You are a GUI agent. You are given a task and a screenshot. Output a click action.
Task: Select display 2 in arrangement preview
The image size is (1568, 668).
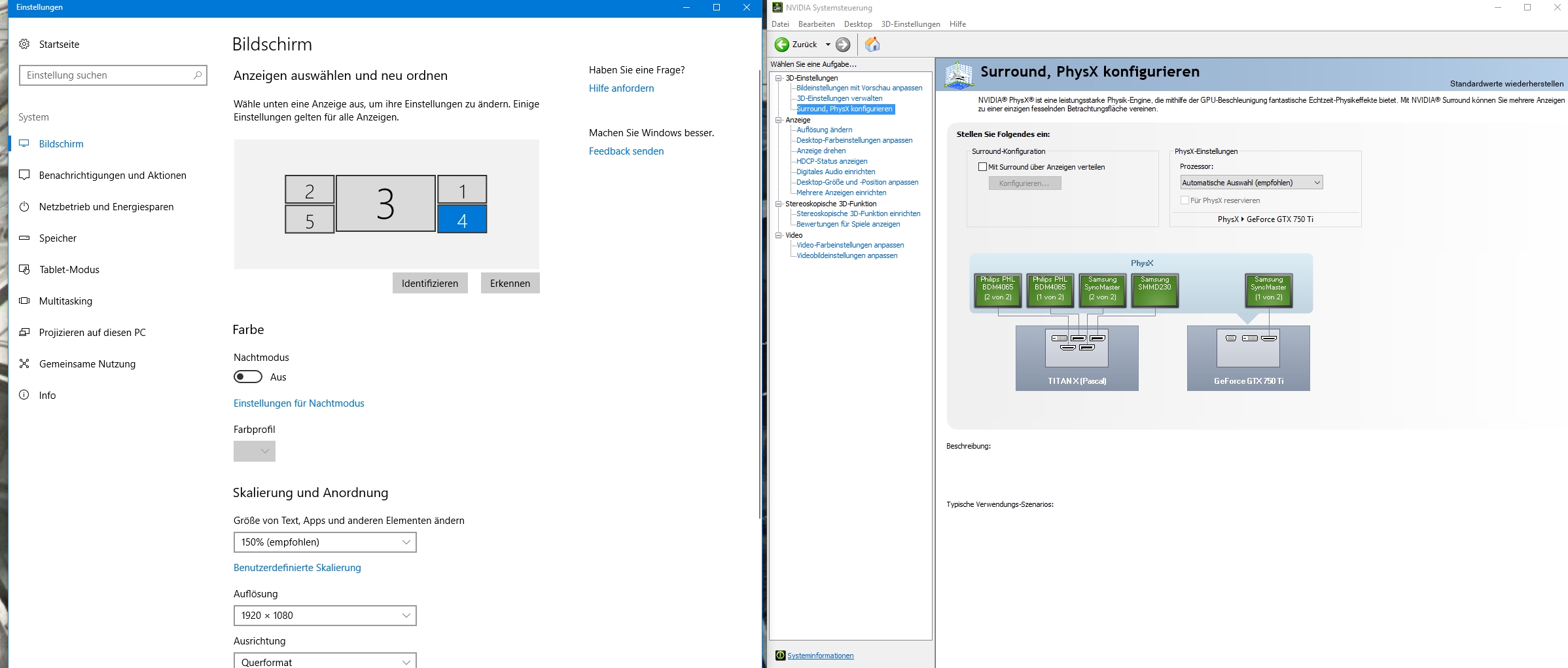(x=310, y=189)
